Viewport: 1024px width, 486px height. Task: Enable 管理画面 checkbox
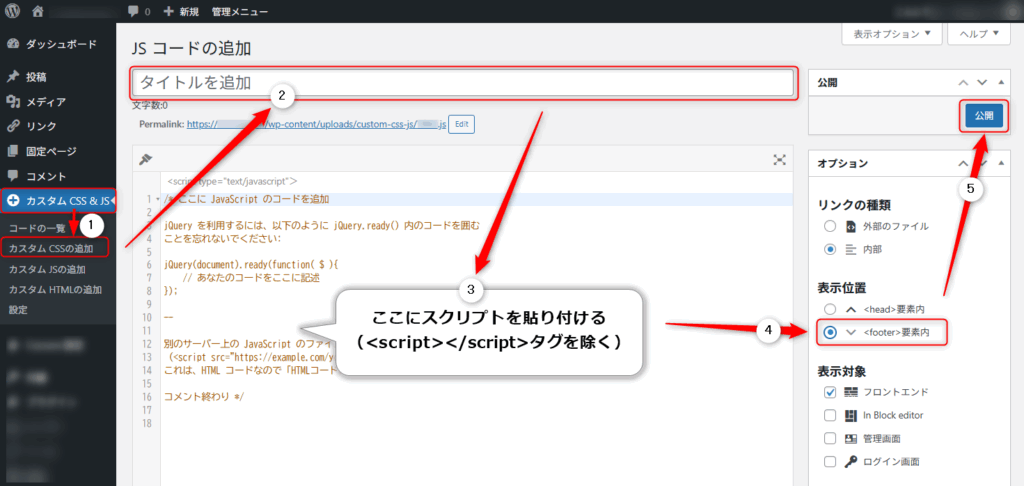coord(830,438)
